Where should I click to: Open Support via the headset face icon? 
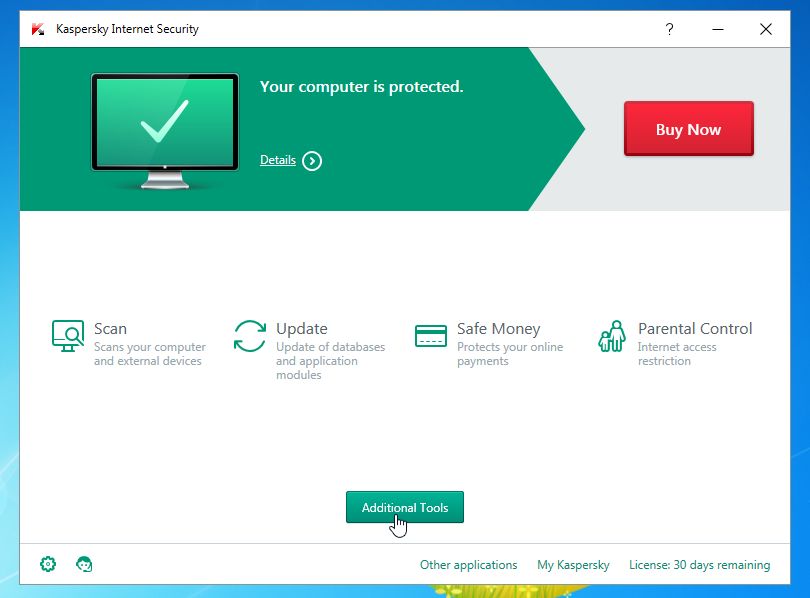point(84,564)
